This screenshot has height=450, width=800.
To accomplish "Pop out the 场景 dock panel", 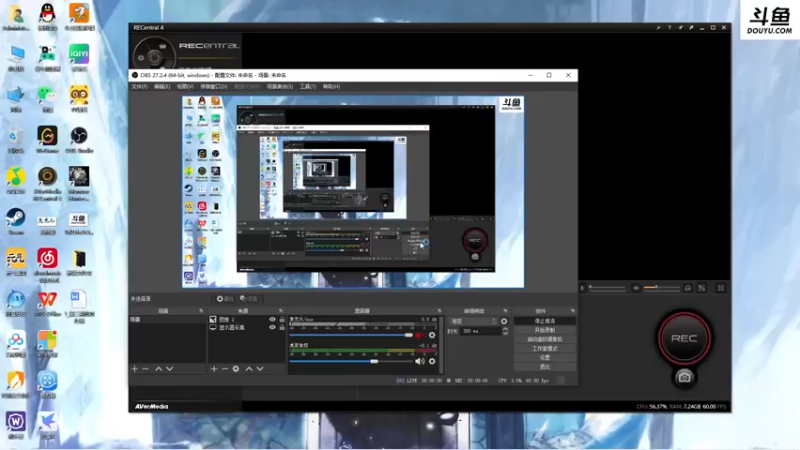I will tap(201, 311).
